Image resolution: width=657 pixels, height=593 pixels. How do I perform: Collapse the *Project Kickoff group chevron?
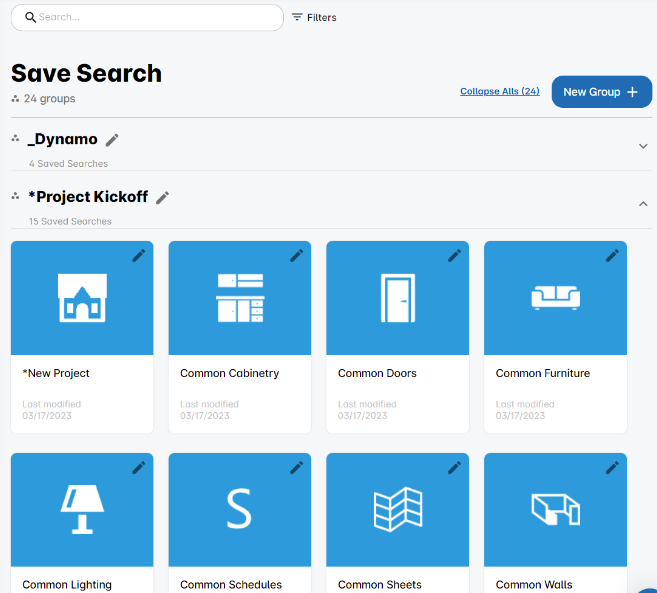(x=643, y=204)
